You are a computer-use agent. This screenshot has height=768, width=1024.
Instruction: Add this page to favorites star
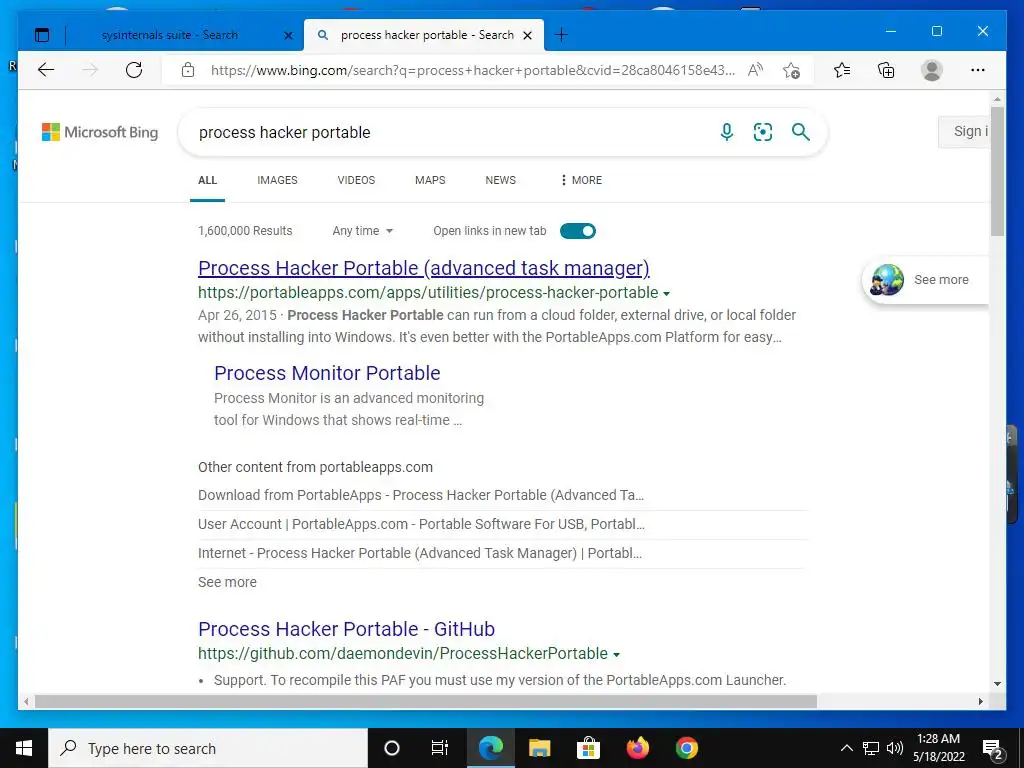(x=792, y=70)
